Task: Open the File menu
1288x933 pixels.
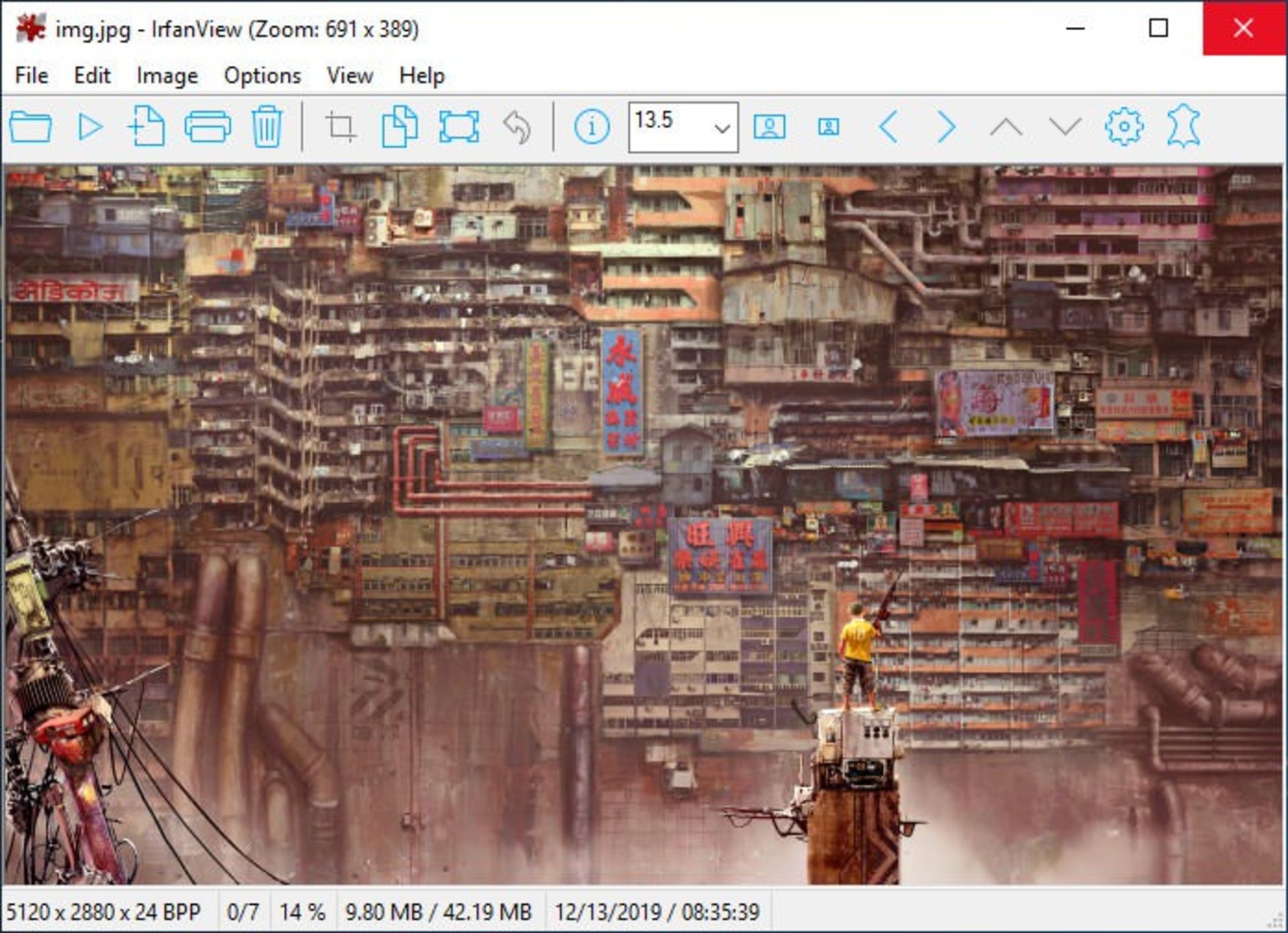Action: pyautogui.click(x=32, y=76)
